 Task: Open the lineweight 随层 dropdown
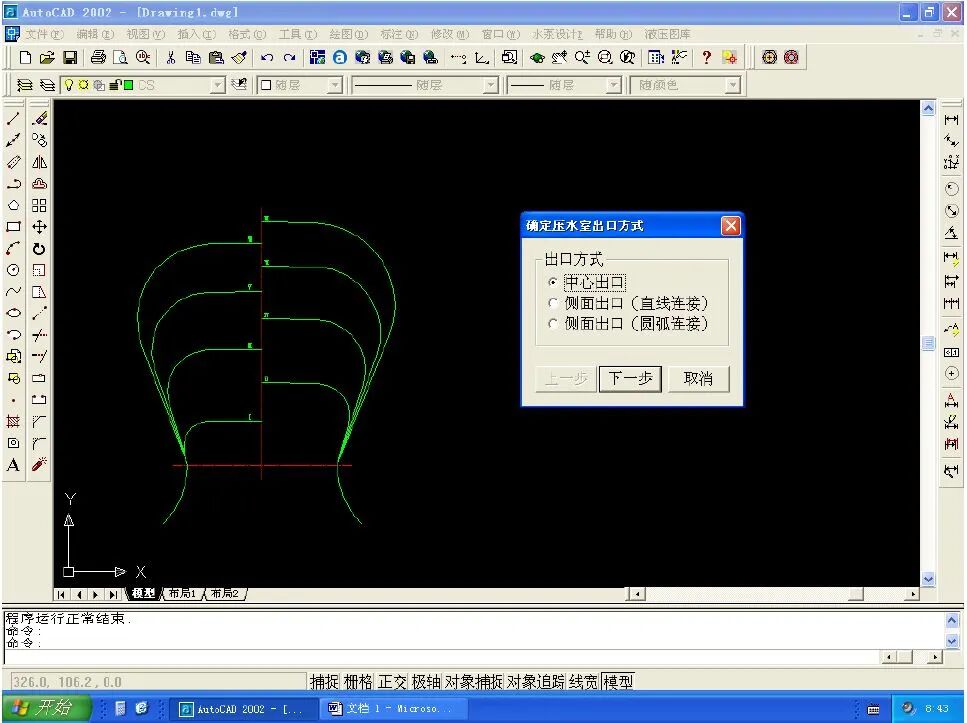(x=613, y=85)
